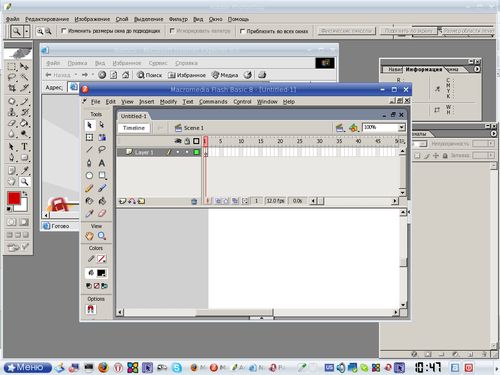The width and height of the screenshot is (500, 375).
Task: Click the Timeline button
Action: pyautogui.click(x=134, y=128)
